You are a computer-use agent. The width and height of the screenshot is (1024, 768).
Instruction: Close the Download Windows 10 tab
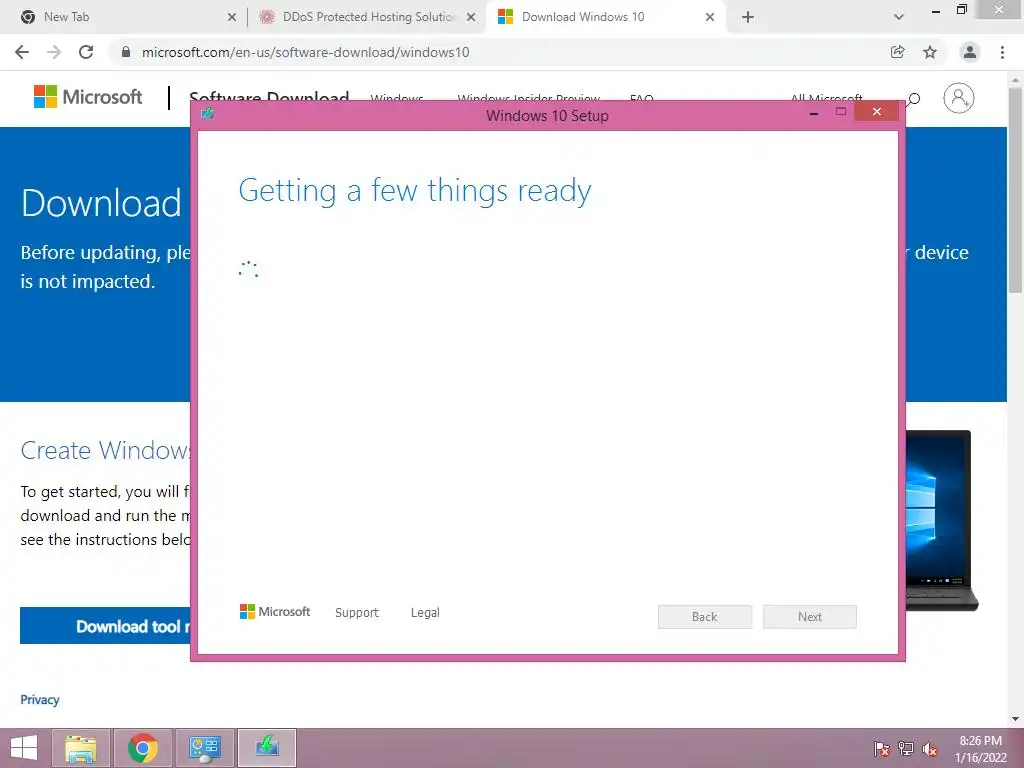click(710, 18)
